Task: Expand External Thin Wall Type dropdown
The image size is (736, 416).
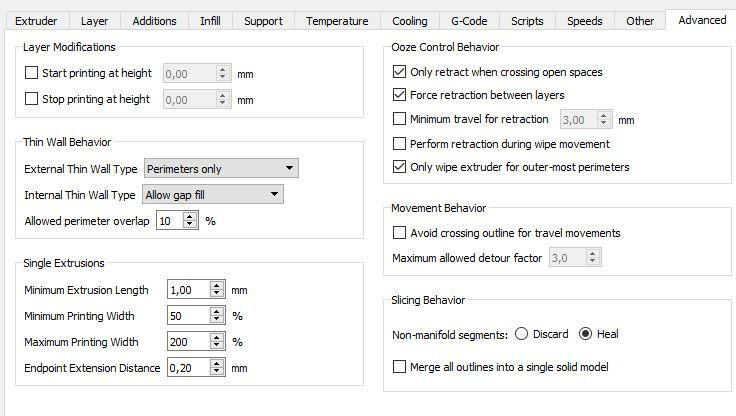Action: (221, 169)
